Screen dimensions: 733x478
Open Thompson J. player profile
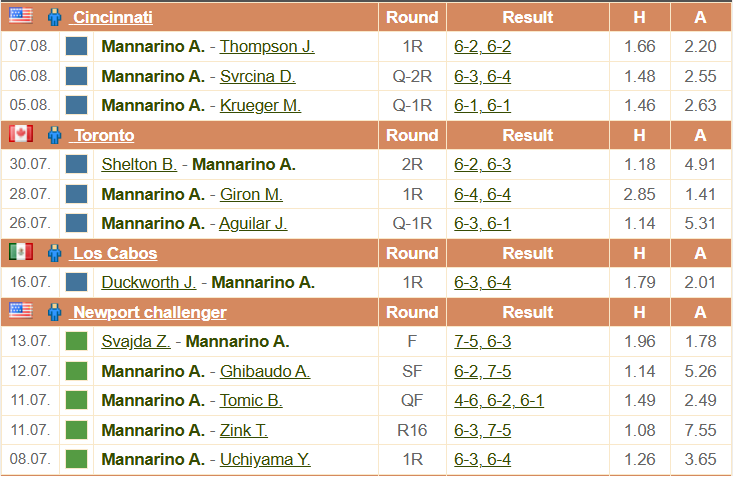tap(267, 47)
